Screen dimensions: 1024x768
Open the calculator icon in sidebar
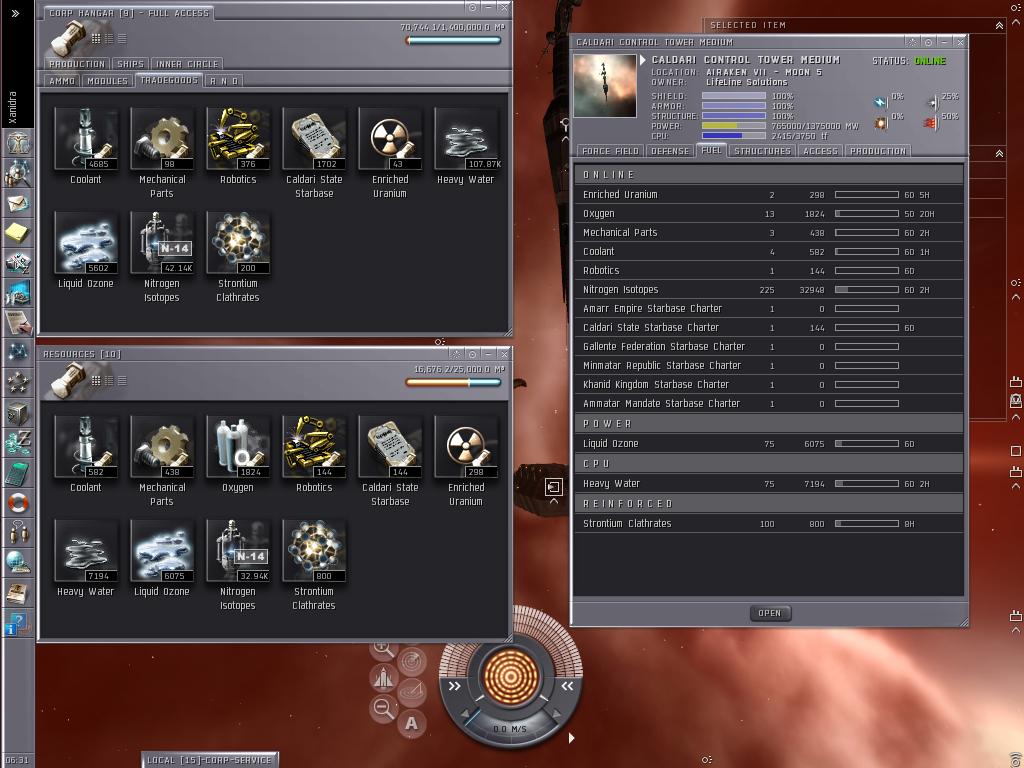click(x=18, y=473)
